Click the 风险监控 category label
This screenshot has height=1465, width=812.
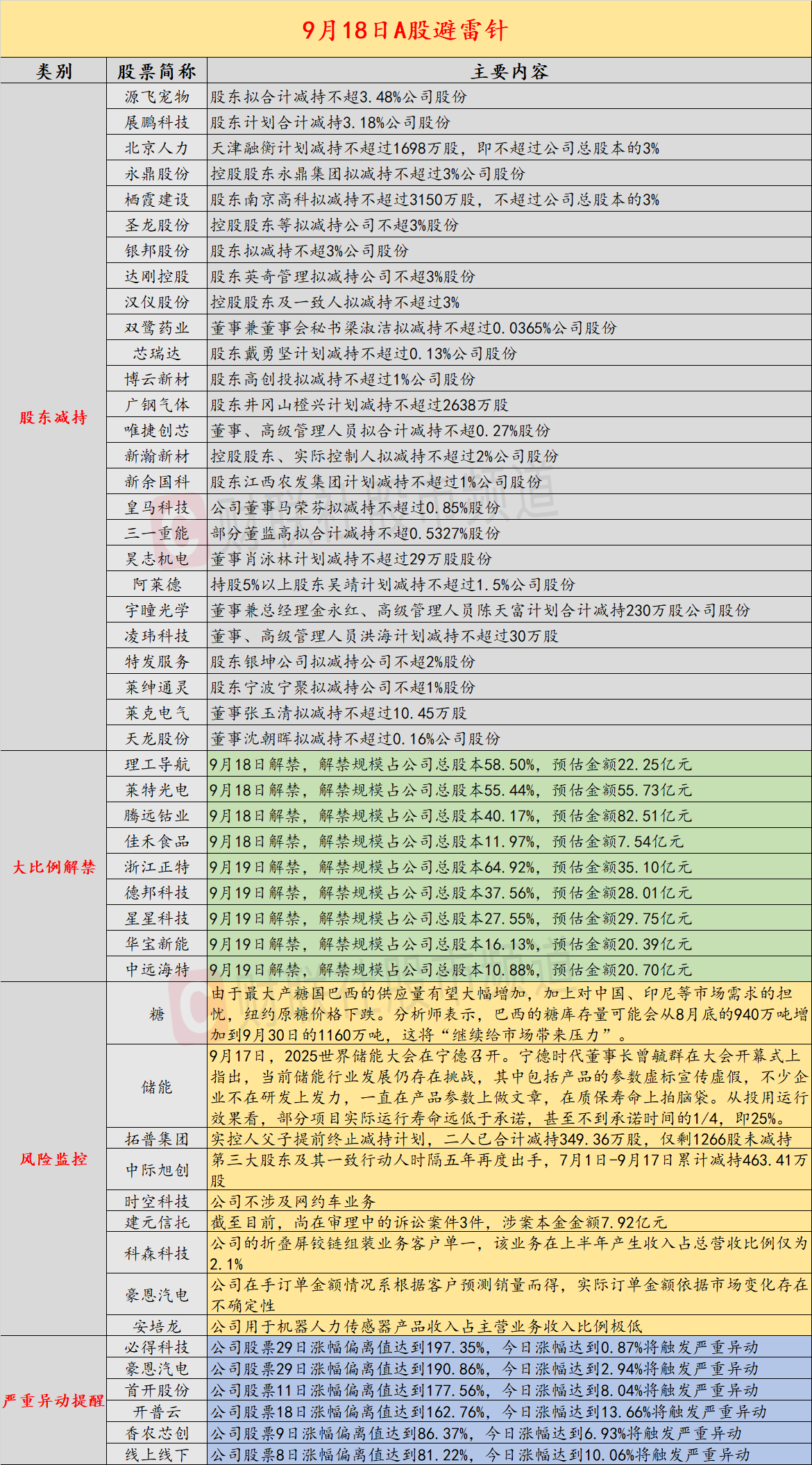[x=53, y=1159]
